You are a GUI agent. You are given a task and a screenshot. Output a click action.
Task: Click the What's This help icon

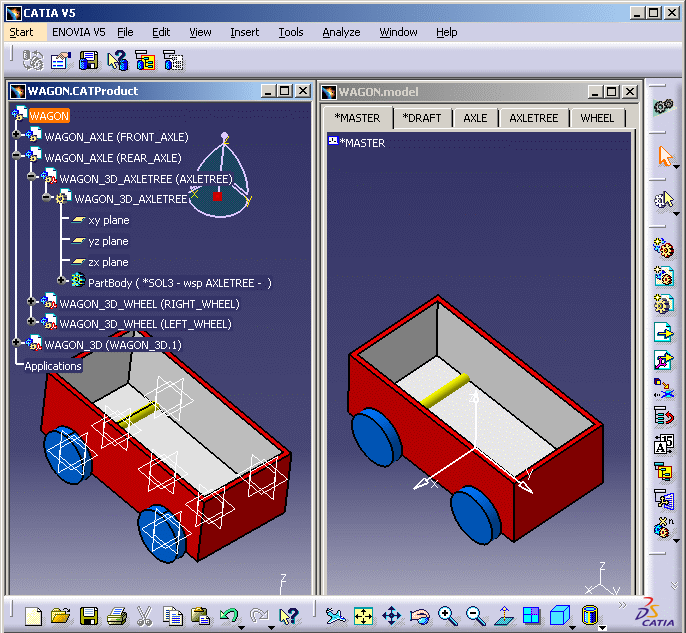click(x=289, y=616)
